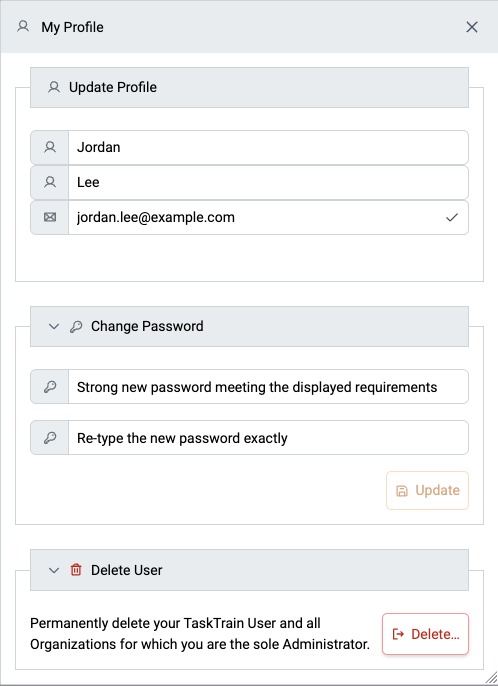Click the Update Profile header text
The height and width of the screenshot is (686, 498).
113,87
